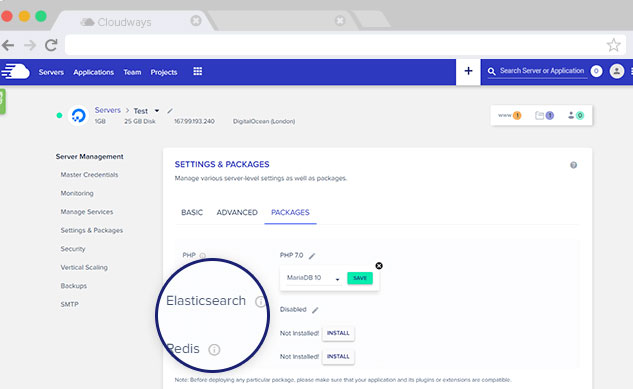Image resolution: width=633 pixels, height=389 pixels.
Task: Install the Elasticsearch package
Action: (x=338, y=333)
